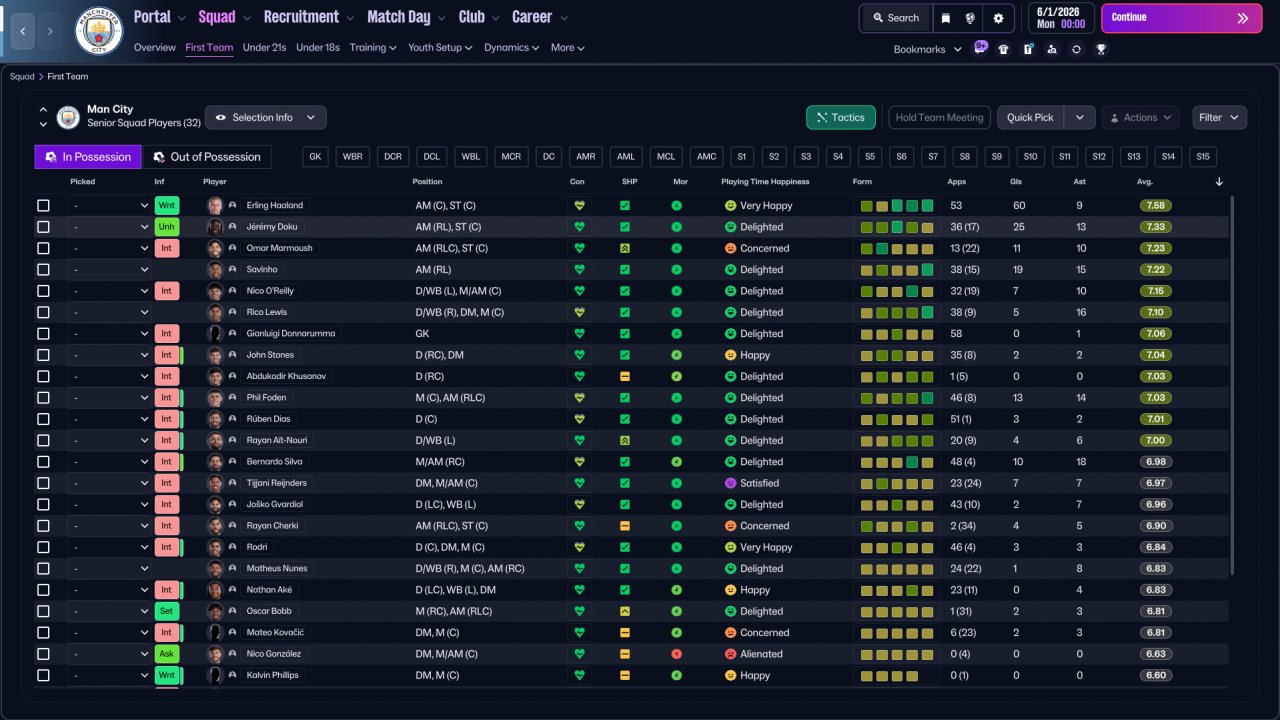The width and height of the screenshot is (1280, 720).
Task: Switch to Out of Possession tab
Action: coord(207,157)
